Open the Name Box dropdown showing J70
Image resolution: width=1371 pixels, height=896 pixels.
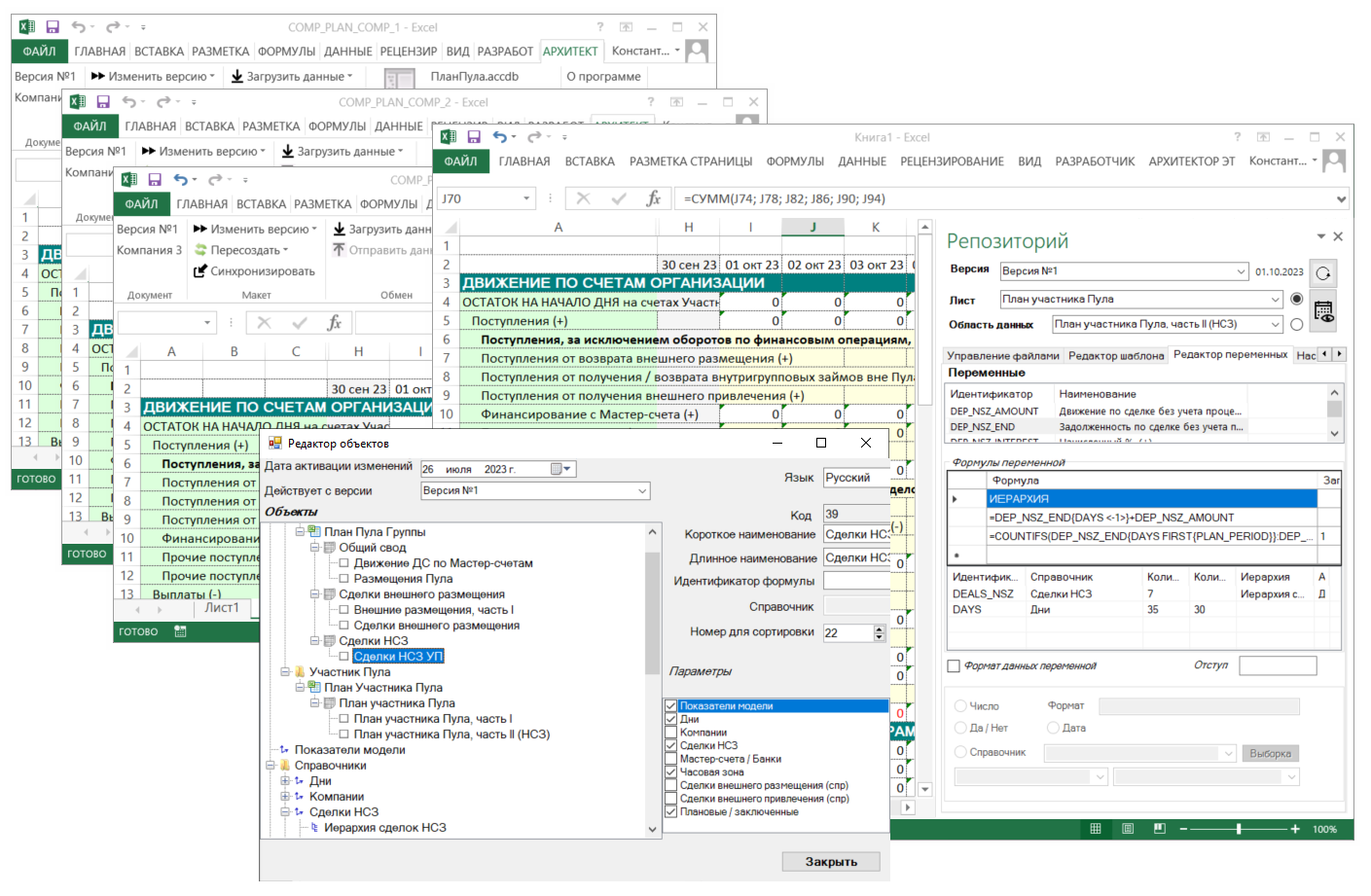pyautogui.click(x=526, y=198)
